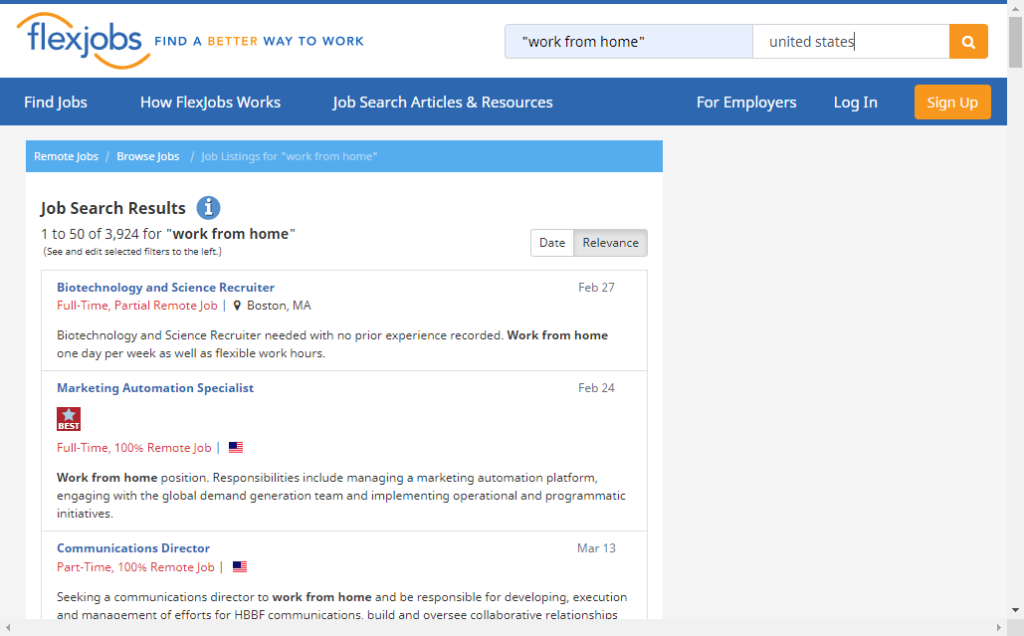Click the Log In link
Image resolution: width=1024 pixels, height=636 pixels.
[855, 102]
